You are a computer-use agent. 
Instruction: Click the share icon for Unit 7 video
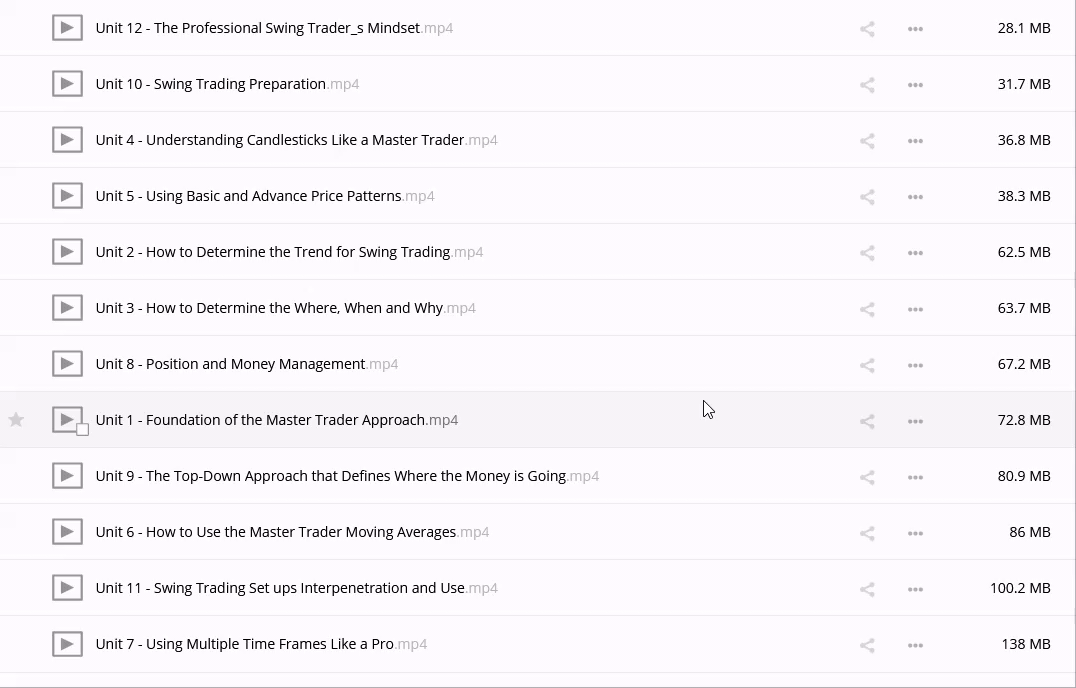click(x=867, y=645)
